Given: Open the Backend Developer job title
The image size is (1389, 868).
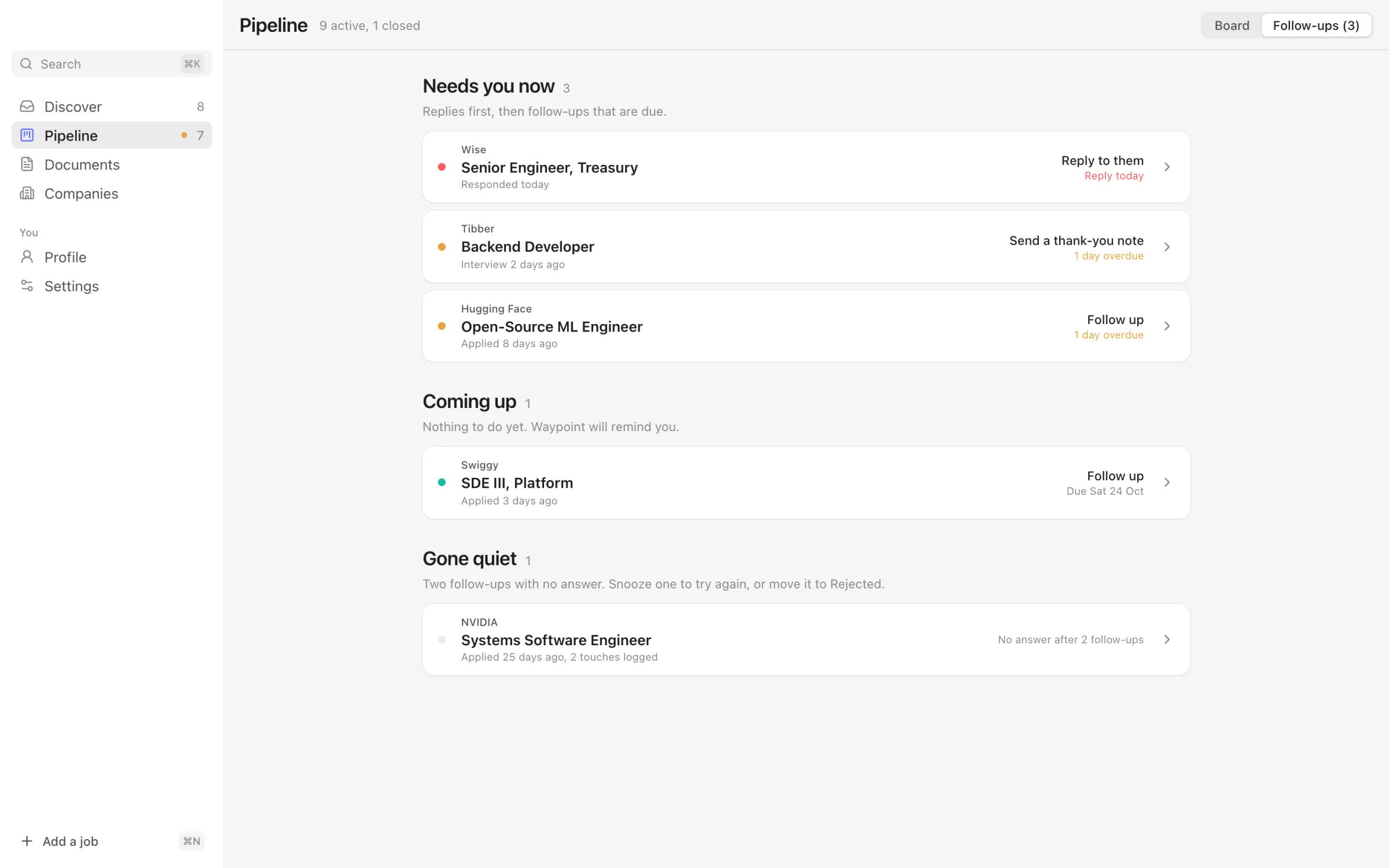Looking at the screenshot, I should point(527,247).
